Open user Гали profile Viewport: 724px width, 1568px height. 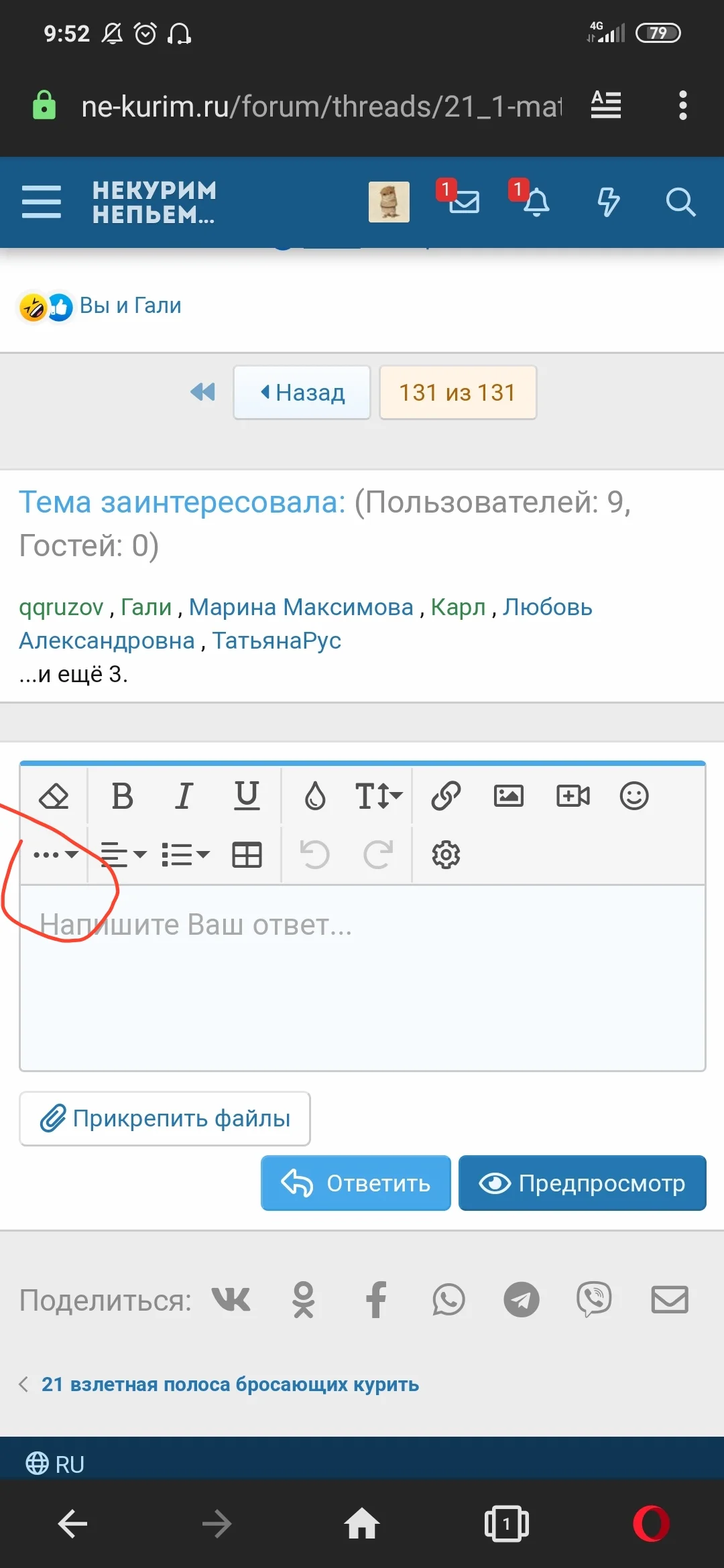tap(146, 607)
